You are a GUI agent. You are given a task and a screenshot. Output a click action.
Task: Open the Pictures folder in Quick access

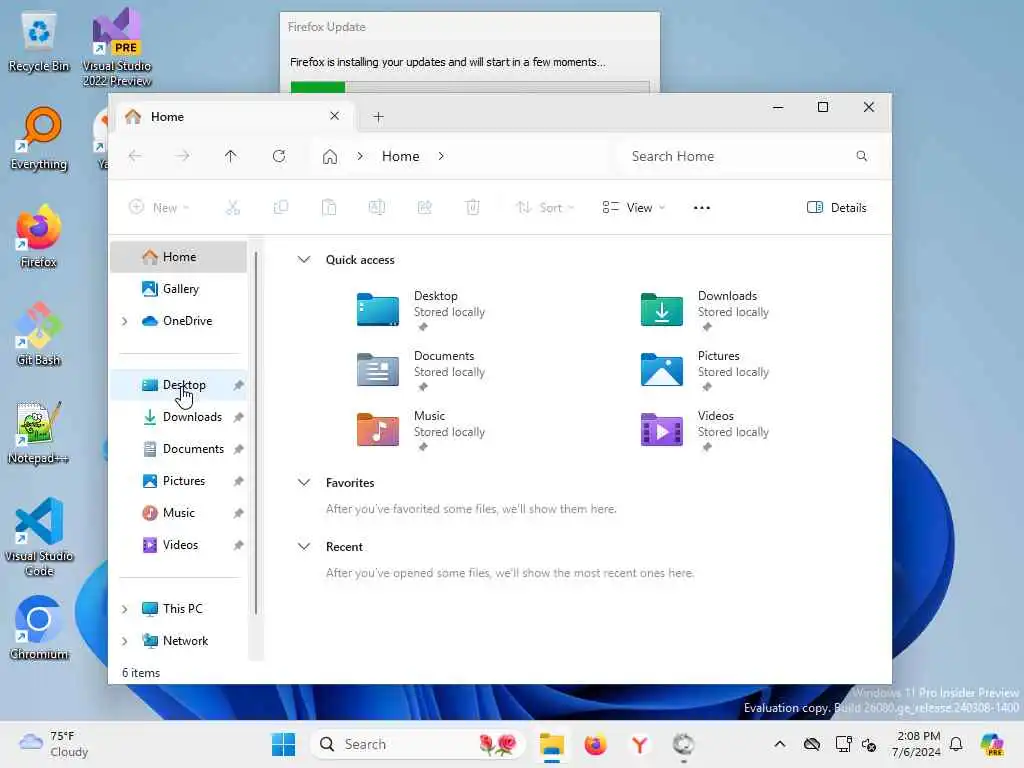coord(705,370)
